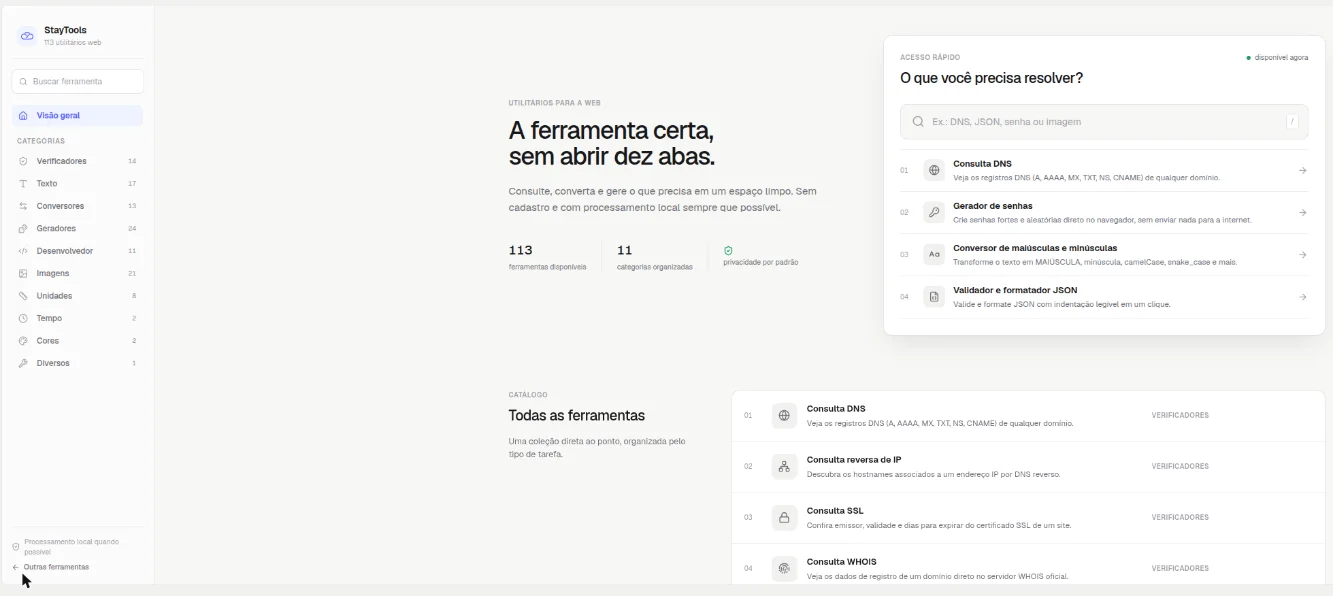Click the Desenvolvedor code brackets icon
This screenshot has height=596, width=1333.
click(x=23, y=251)
